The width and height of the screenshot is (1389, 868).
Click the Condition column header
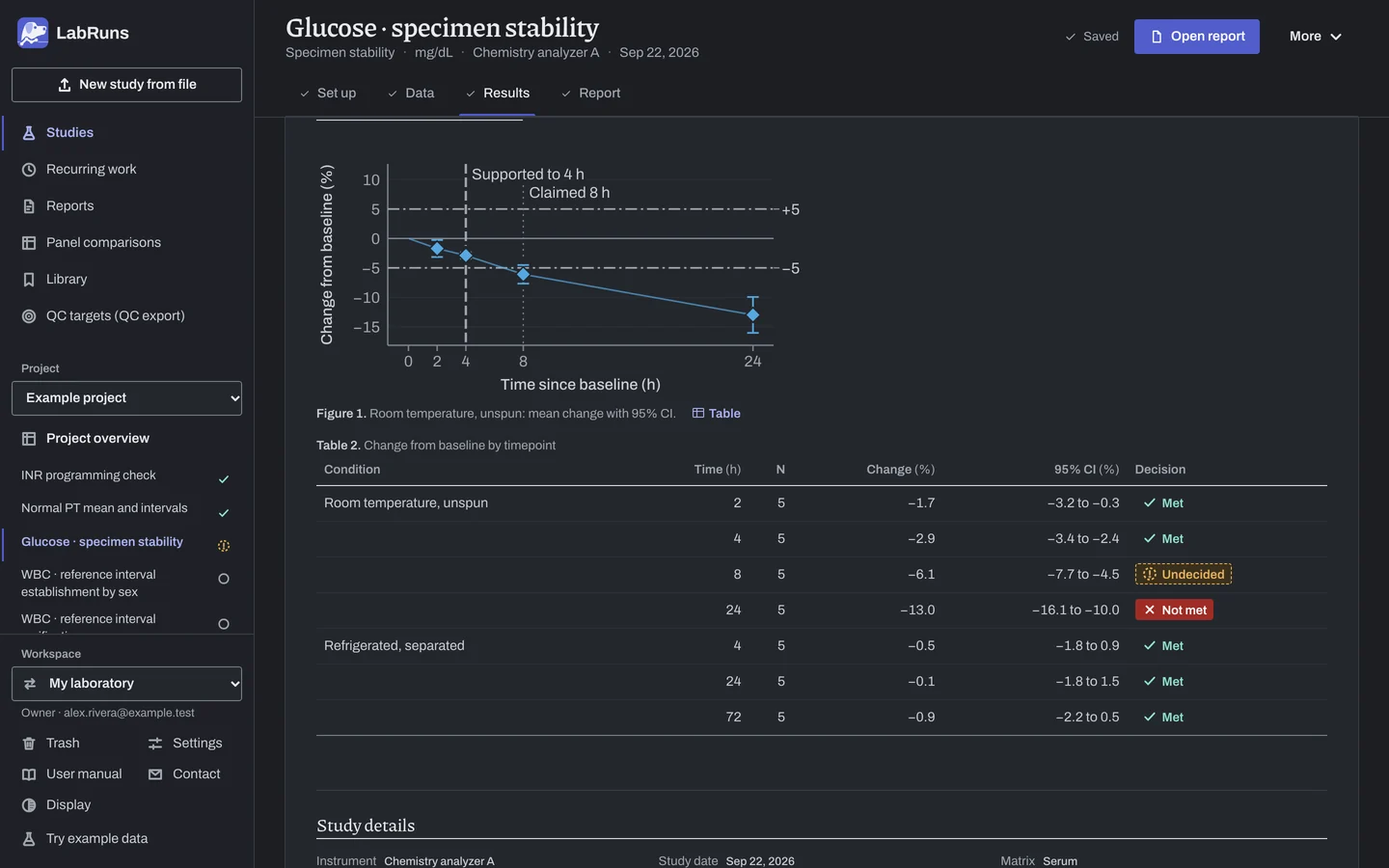352,470
